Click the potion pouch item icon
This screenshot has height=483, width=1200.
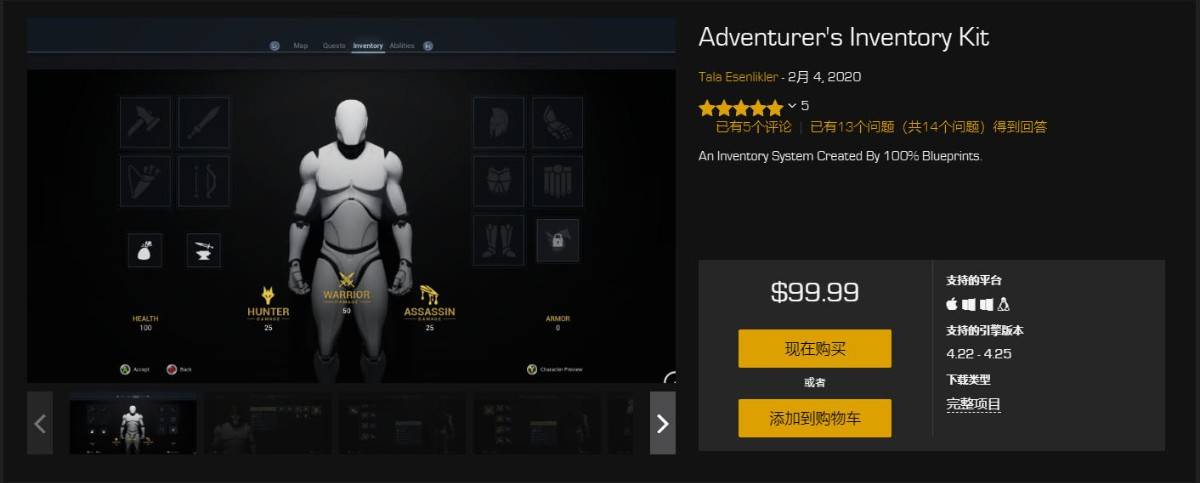pyautogui.click(x=145, y=249)
